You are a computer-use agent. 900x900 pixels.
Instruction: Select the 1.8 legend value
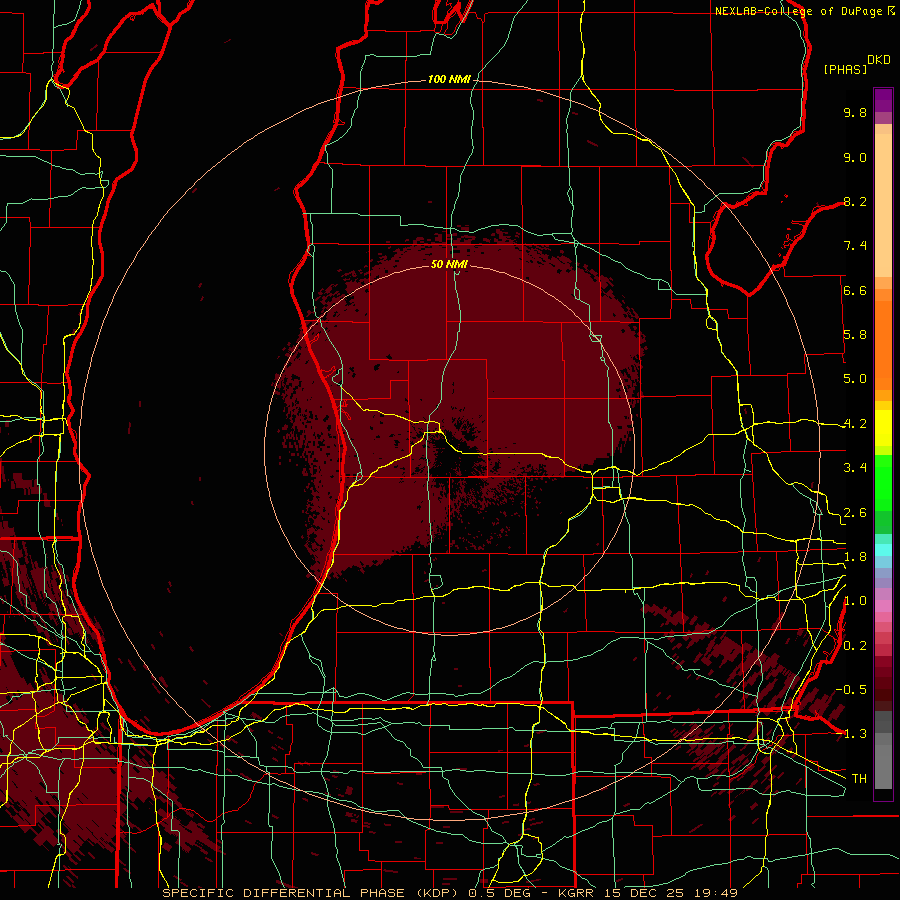[855, 557]
